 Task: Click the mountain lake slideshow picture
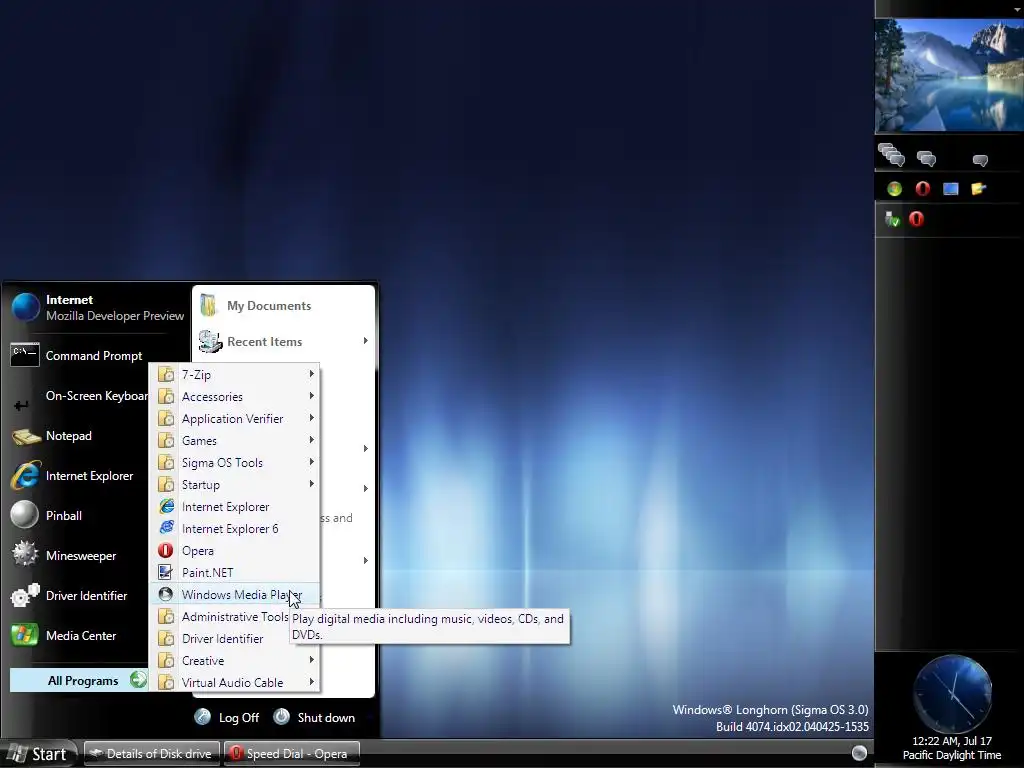(949, 75)
